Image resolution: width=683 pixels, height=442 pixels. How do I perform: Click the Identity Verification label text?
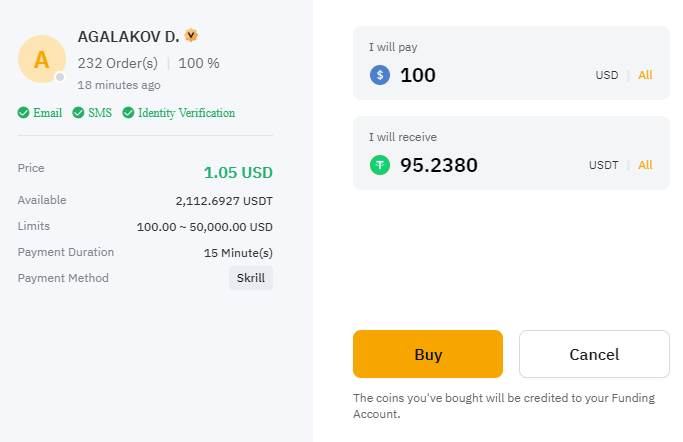pyautogui.click(x=186, y=113)
